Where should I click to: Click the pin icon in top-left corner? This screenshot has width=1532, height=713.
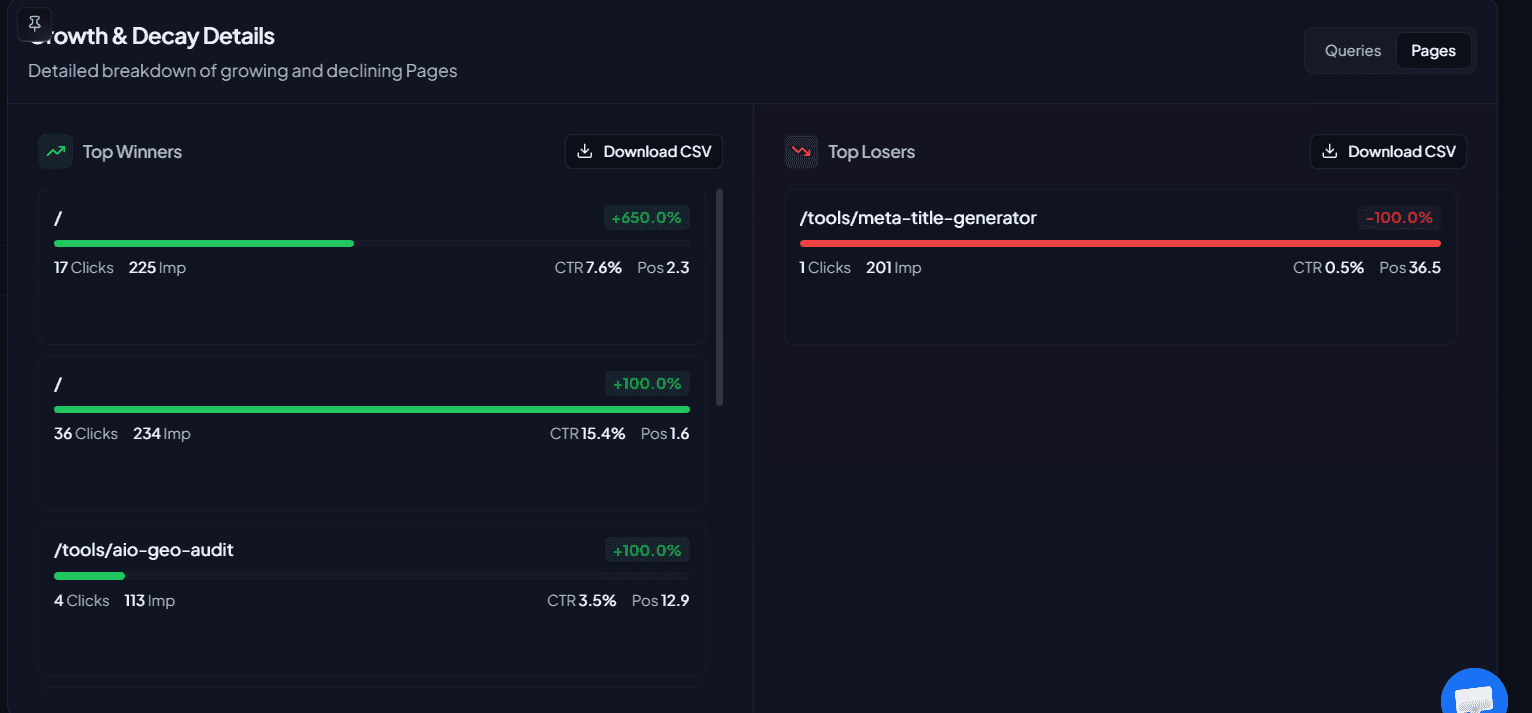[35, 24]
